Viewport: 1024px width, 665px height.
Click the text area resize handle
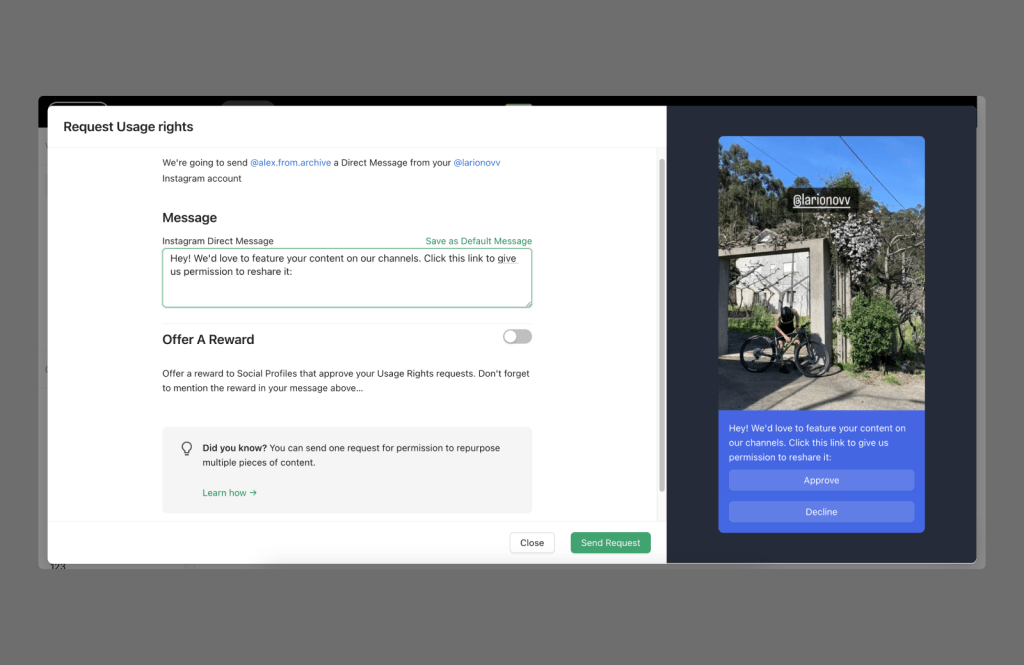[x=528, y=303]
